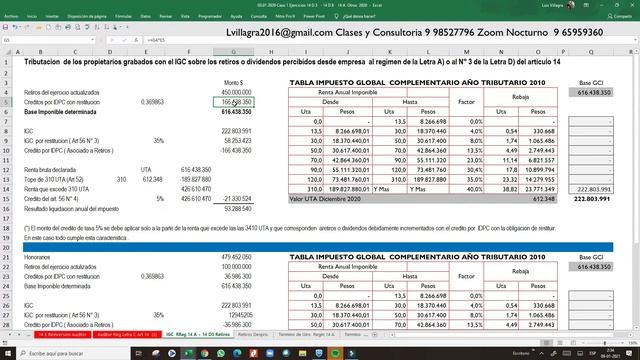
Task: Open the Datos ribbon tab
Action: pyautogui.click(x=145, y=16)
